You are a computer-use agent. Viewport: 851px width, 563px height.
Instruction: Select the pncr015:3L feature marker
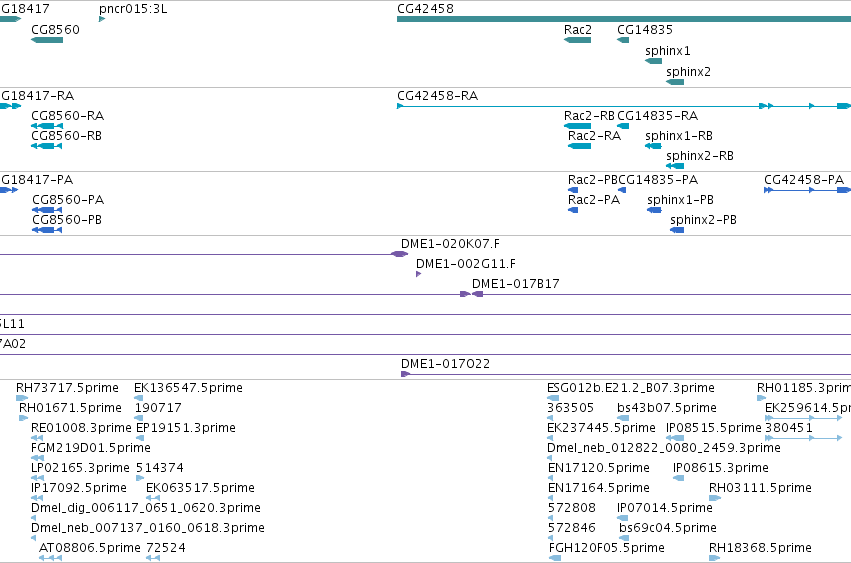tap(102, 19)
